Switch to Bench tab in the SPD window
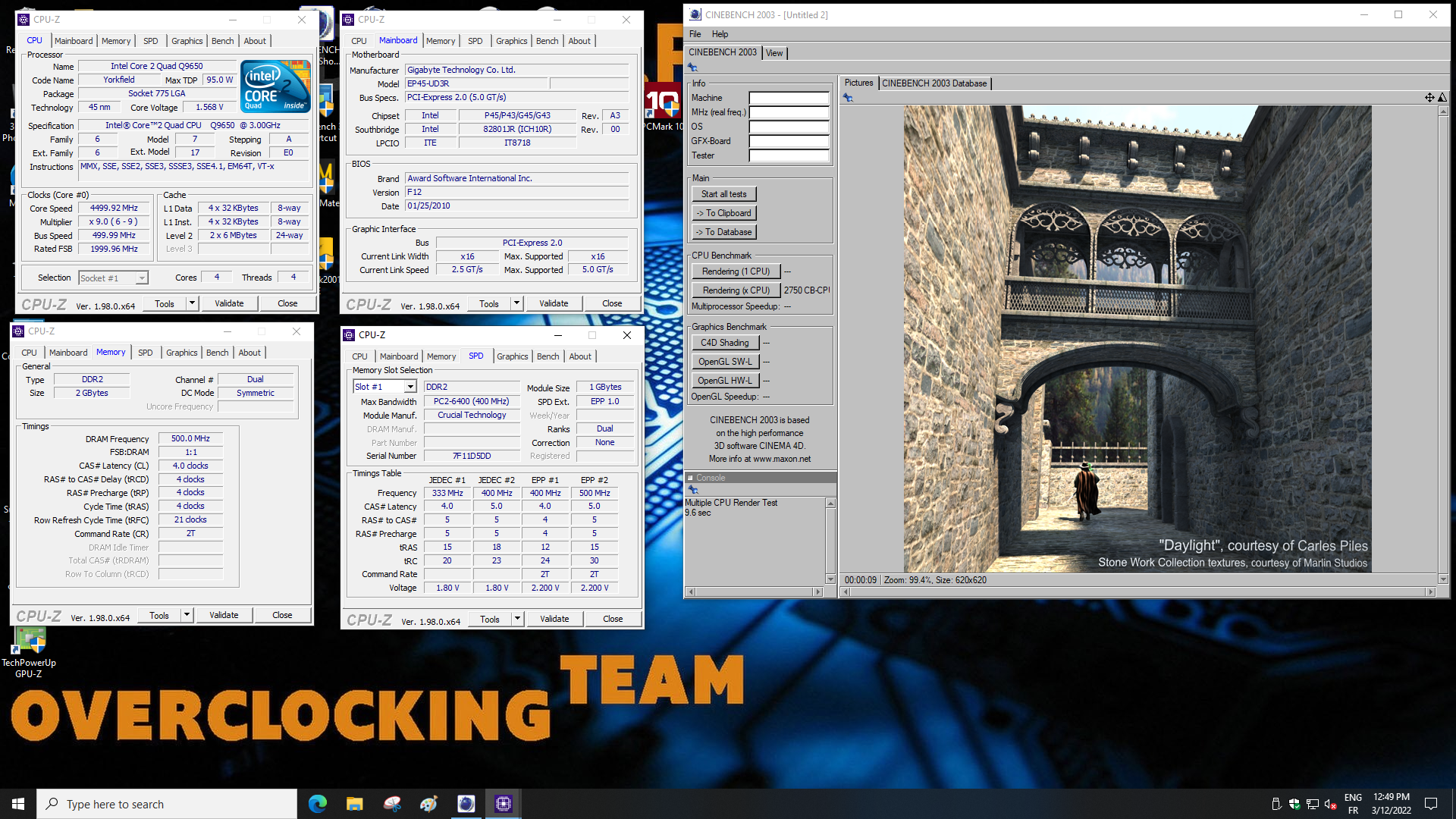 tap(548, 356)
